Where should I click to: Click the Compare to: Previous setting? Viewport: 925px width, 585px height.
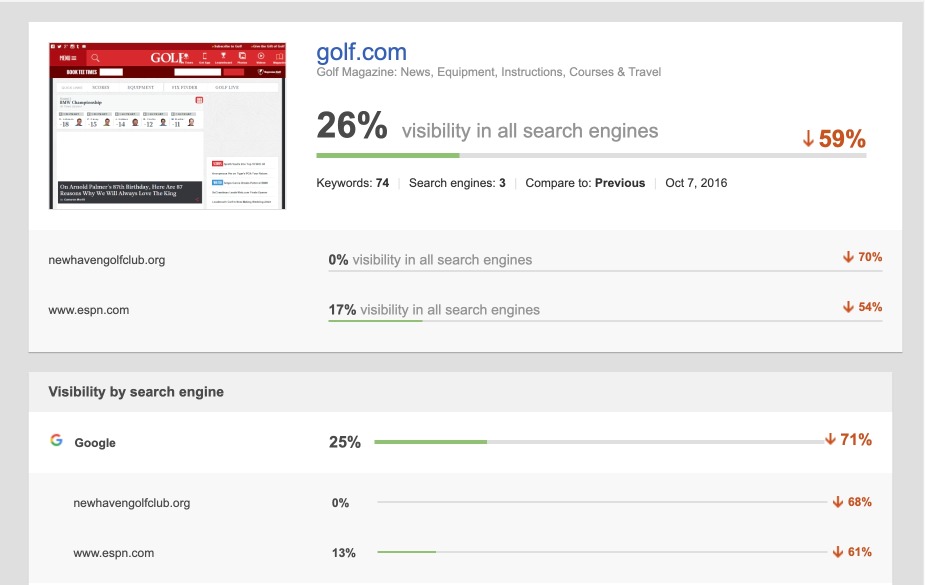point(585,183)
